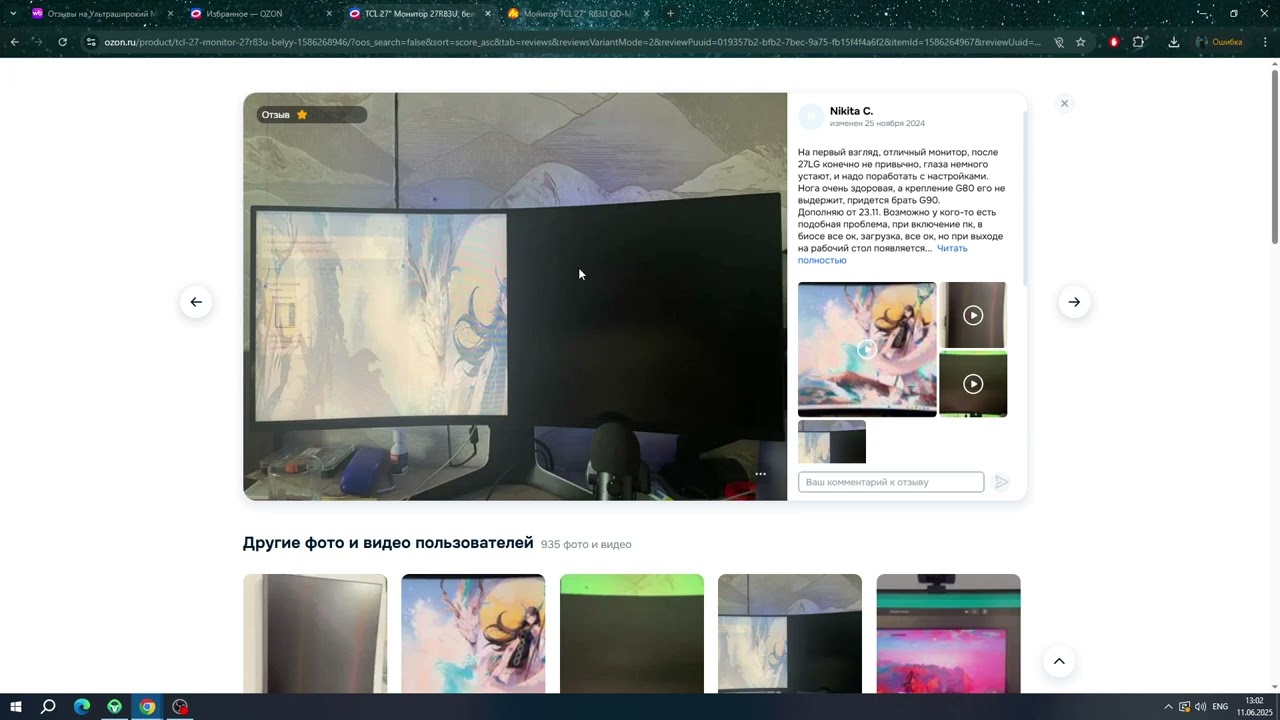Go to the previous review photo

click(196, 302)
